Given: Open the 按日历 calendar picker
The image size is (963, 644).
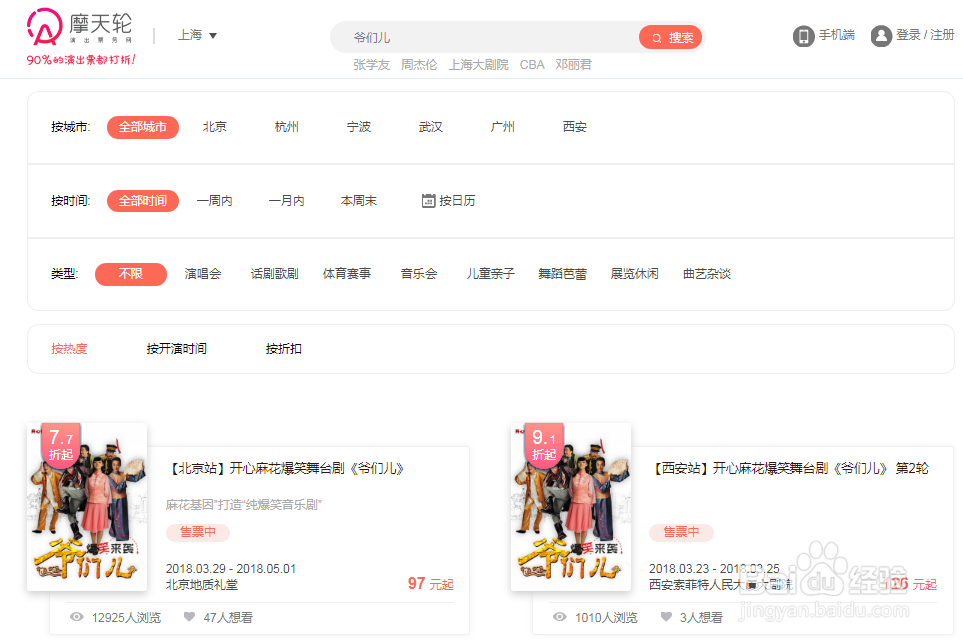Looking at the screenshot, I should point(448,201).
